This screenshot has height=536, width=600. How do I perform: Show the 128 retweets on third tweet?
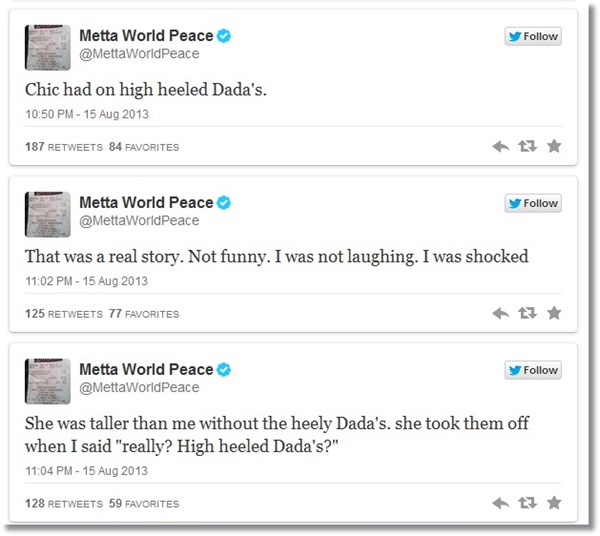pyautogui.click(x=63, y=503)
